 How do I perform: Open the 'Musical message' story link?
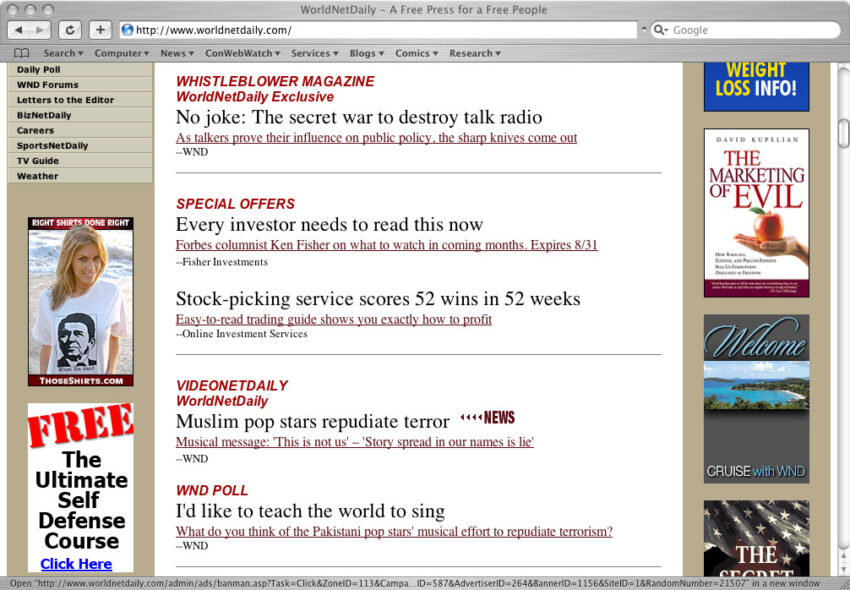355,442
